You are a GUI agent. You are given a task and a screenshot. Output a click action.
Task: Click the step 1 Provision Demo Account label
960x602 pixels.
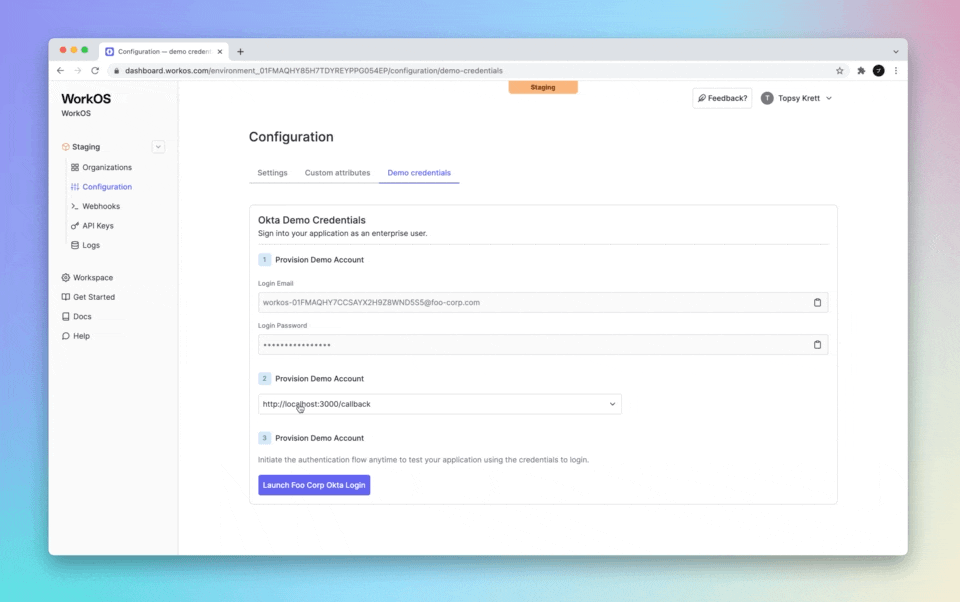click(319, 260)
